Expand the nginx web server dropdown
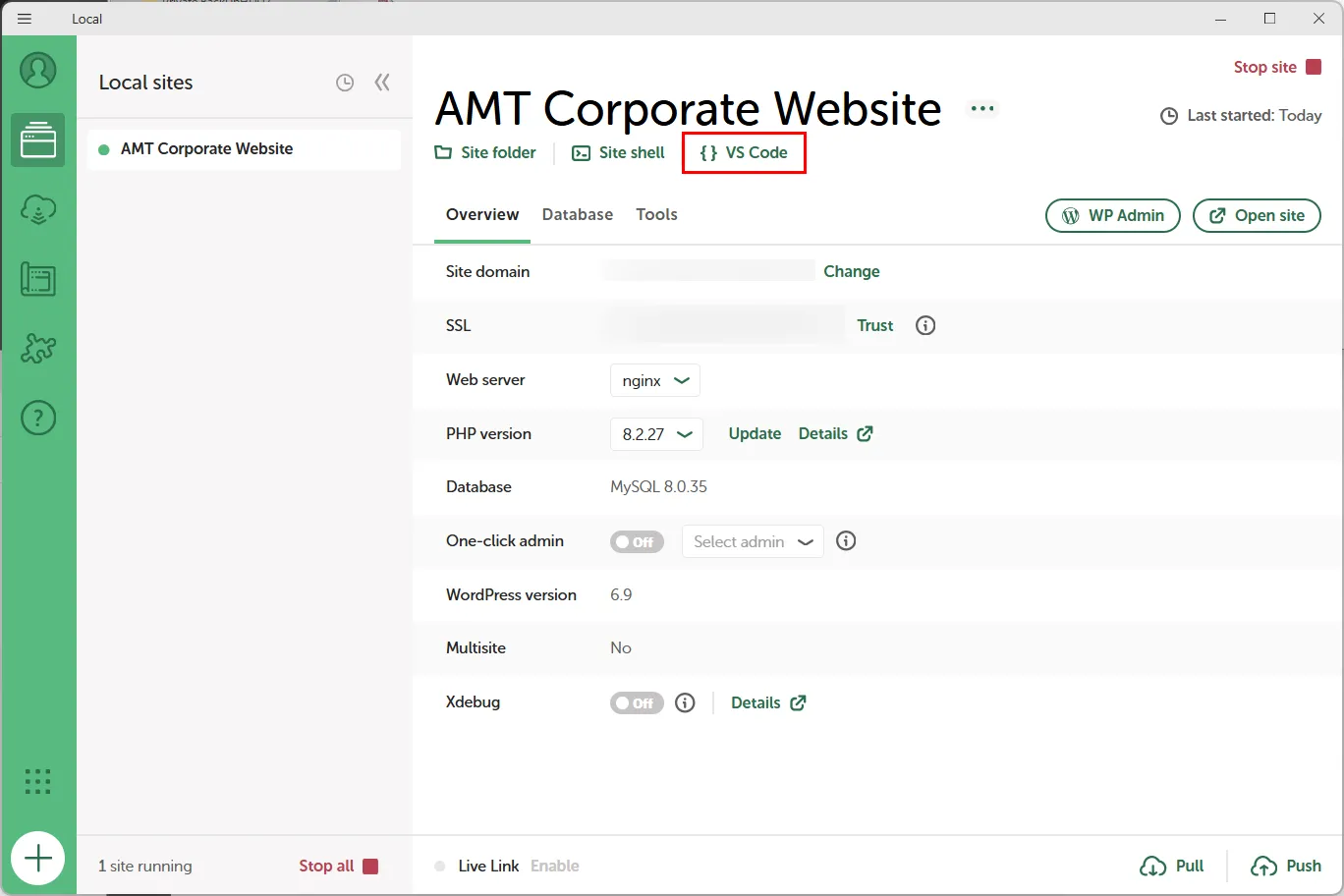Image resolution: width=1344 pixels, height=896 pixels. point(655,381)
